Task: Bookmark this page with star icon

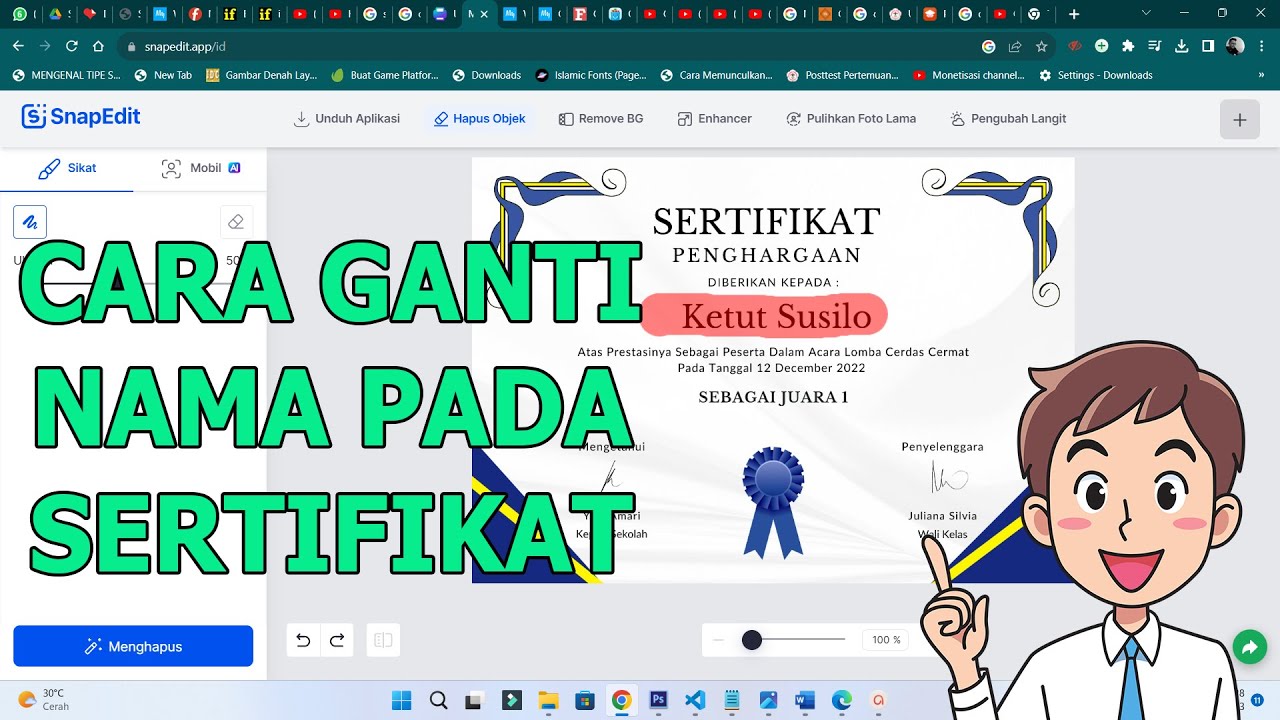Action: pyautogui.click(x=1041, y=46)
